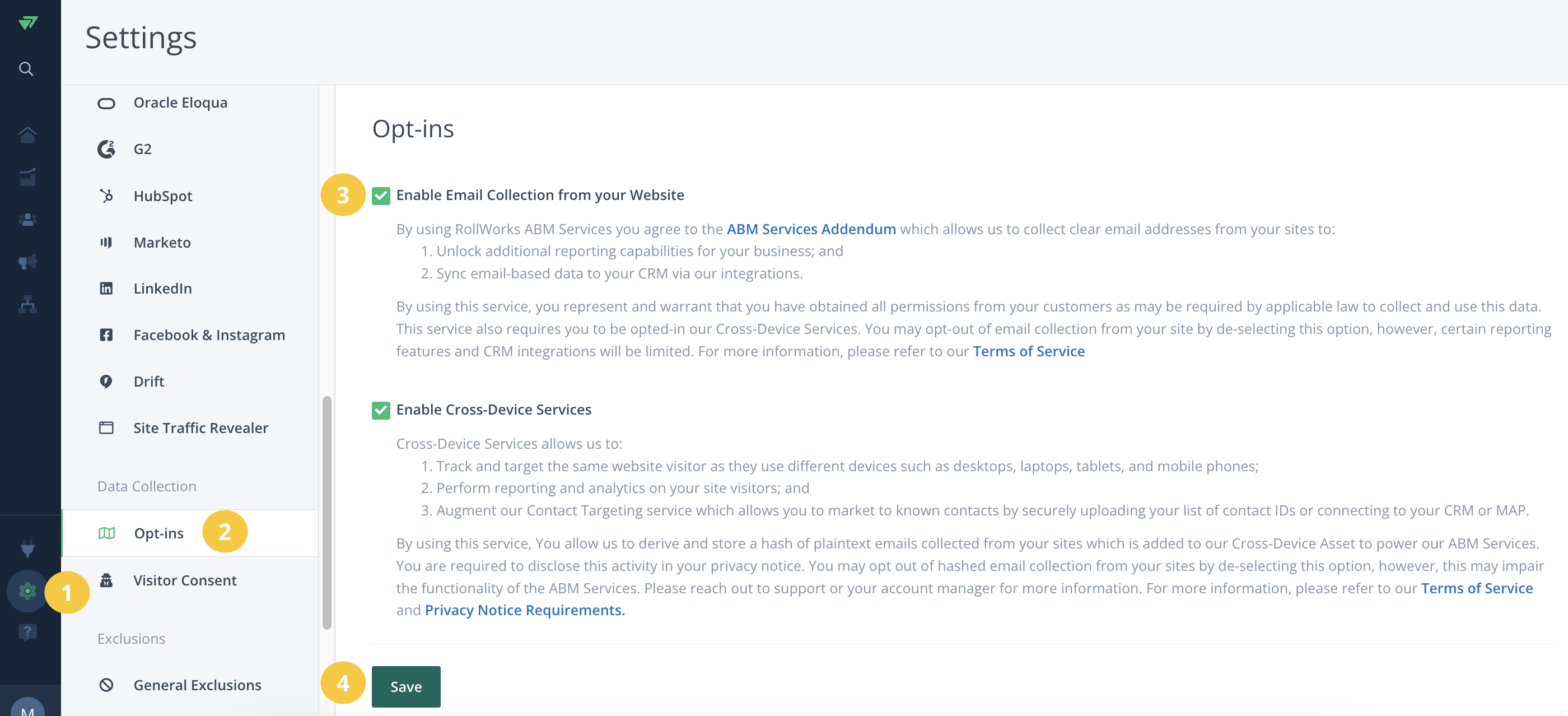The height and width of the screenshot is (716, 1568).
Task: Open the integrations plug icon in sidebar
Action: [x=27, y=548]
